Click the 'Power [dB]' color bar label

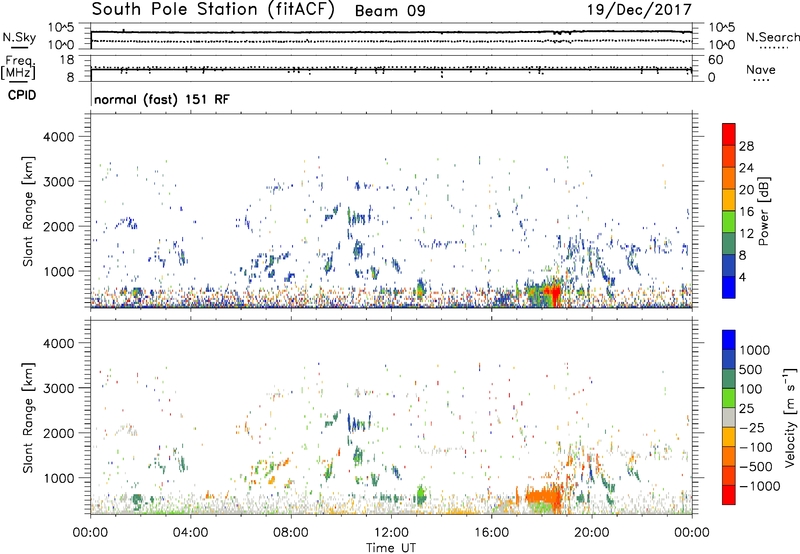coord(764,211)
